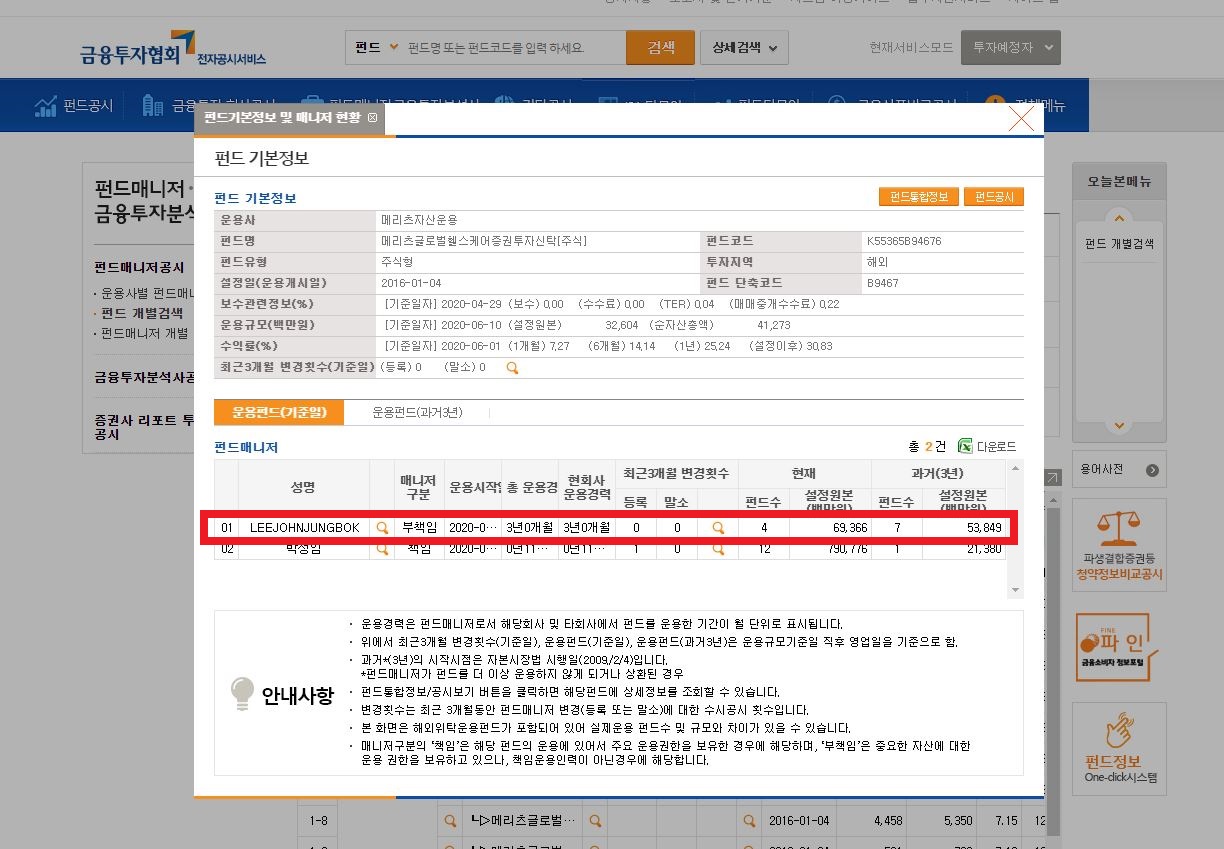Close the popup with the large X
The height and width of the screenshot is (849, 1224).
(1021, 119)
